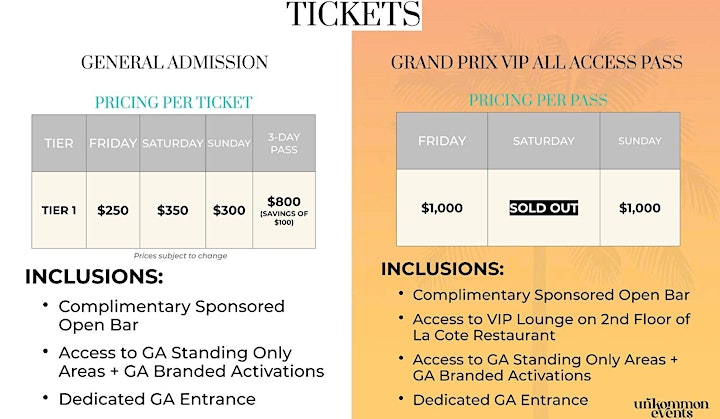
Task: Click the Pricing Per Ticket label
Action: coord(174,102)
